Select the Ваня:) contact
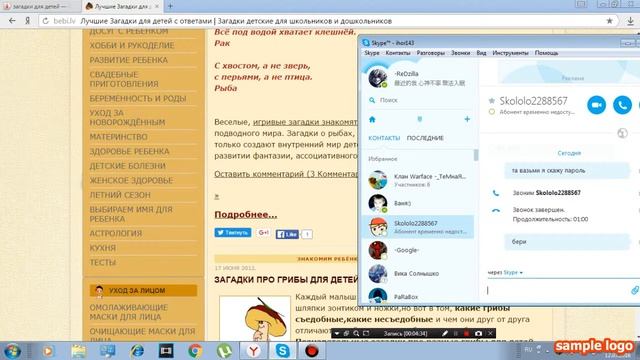This screenshot has width=640, height=360. tap(417, 203)
